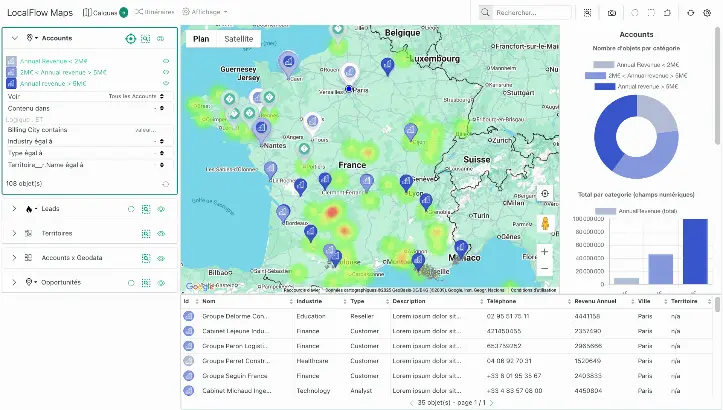The height and width of the screenshot is (410, 723).
Task: Click the map my-location crosshair button
Action: click(545, 194)
